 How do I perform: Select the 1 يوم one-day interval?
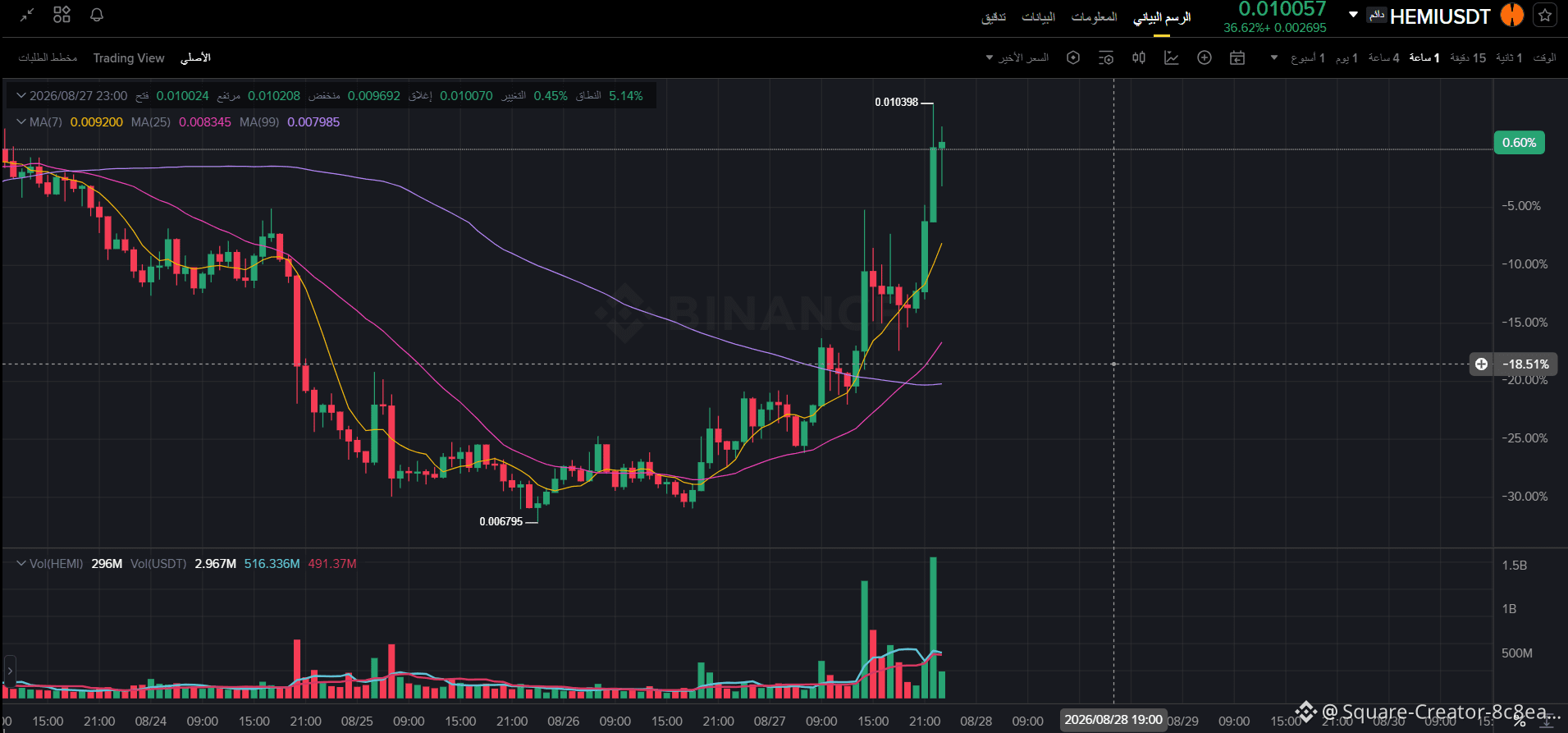(1346, 57)
